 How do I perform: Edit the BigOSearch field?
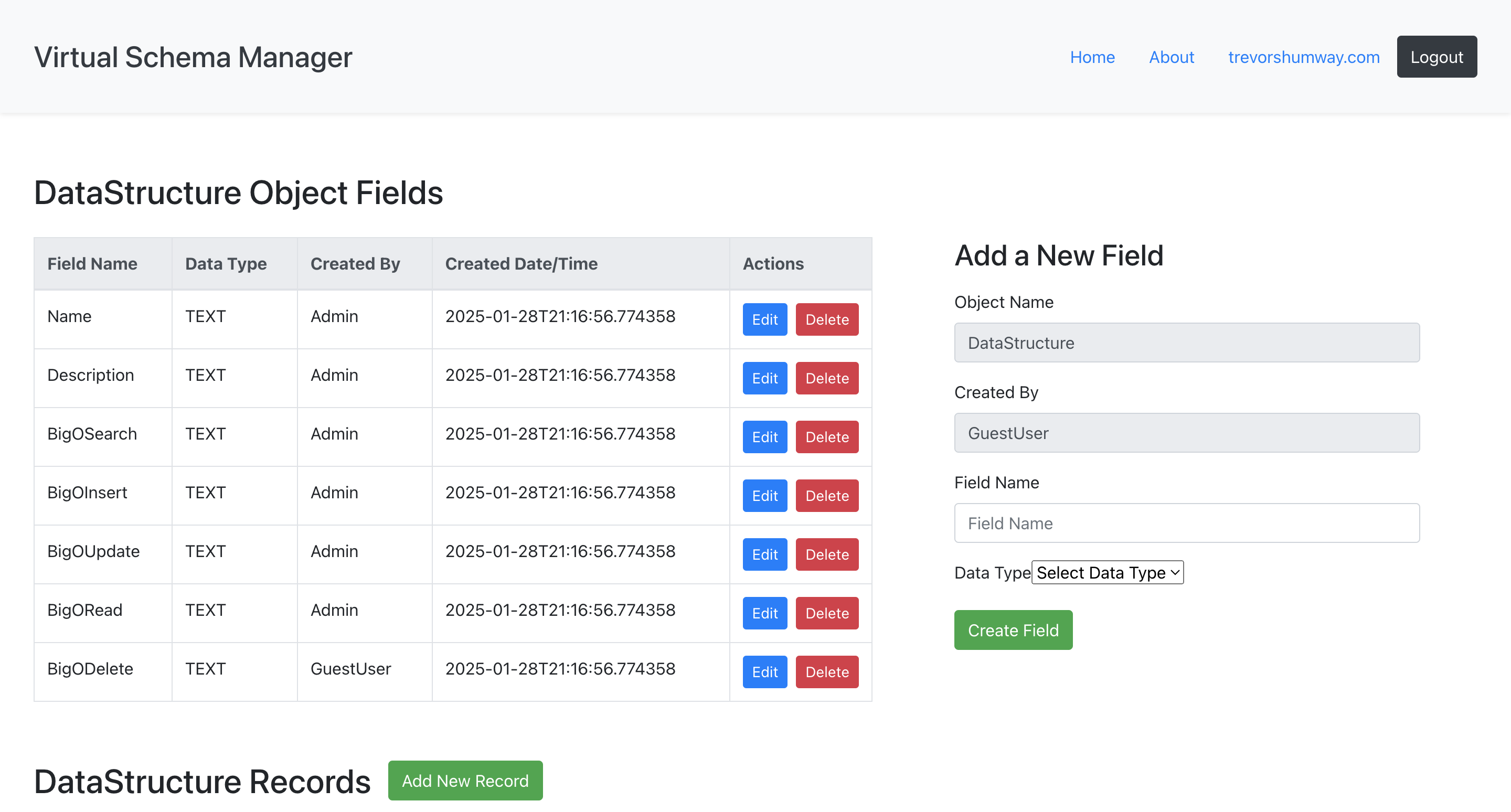click(764, 437)
